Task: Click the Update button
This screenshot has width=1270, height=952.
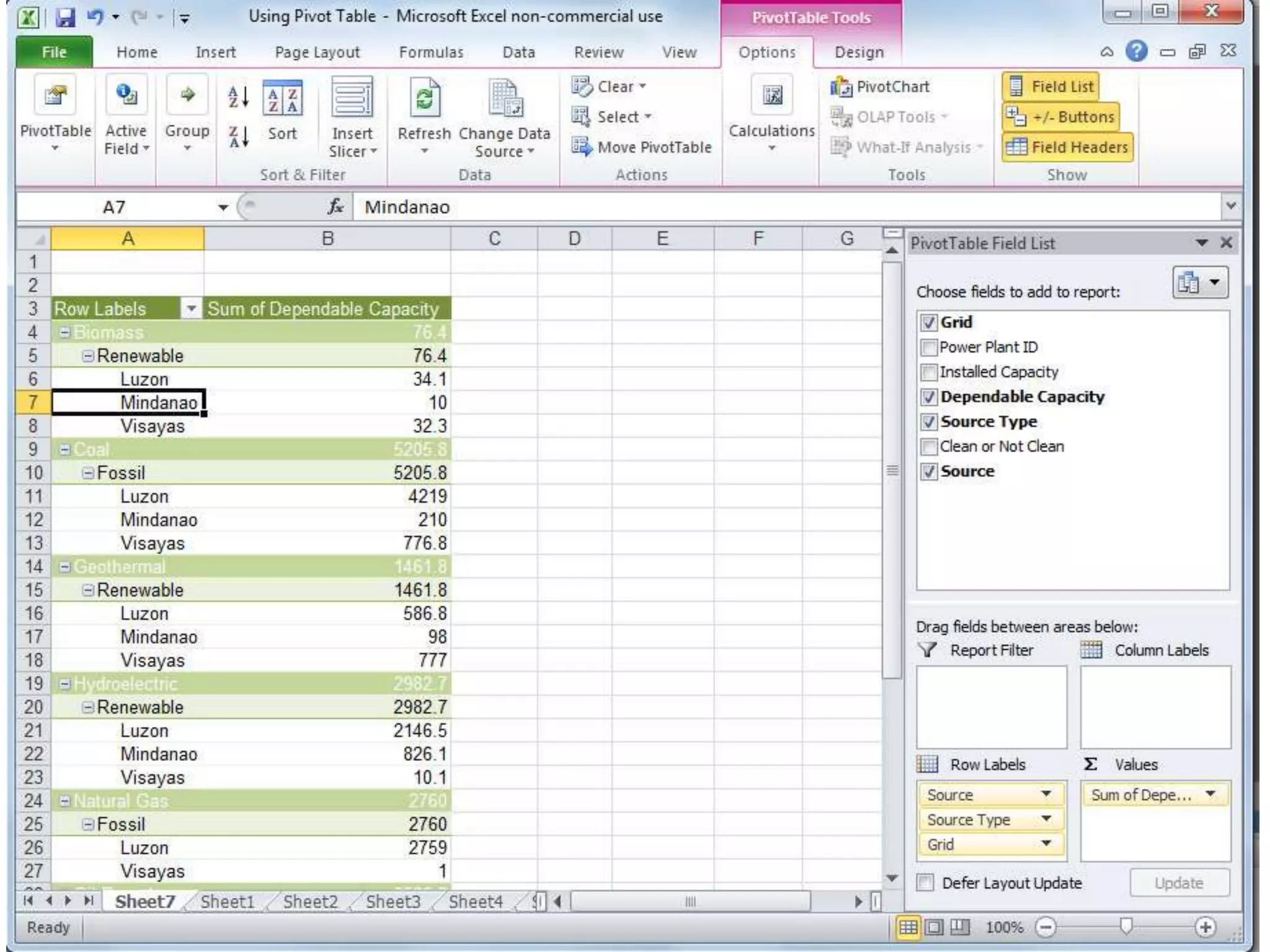Action: click(1178, 883)
